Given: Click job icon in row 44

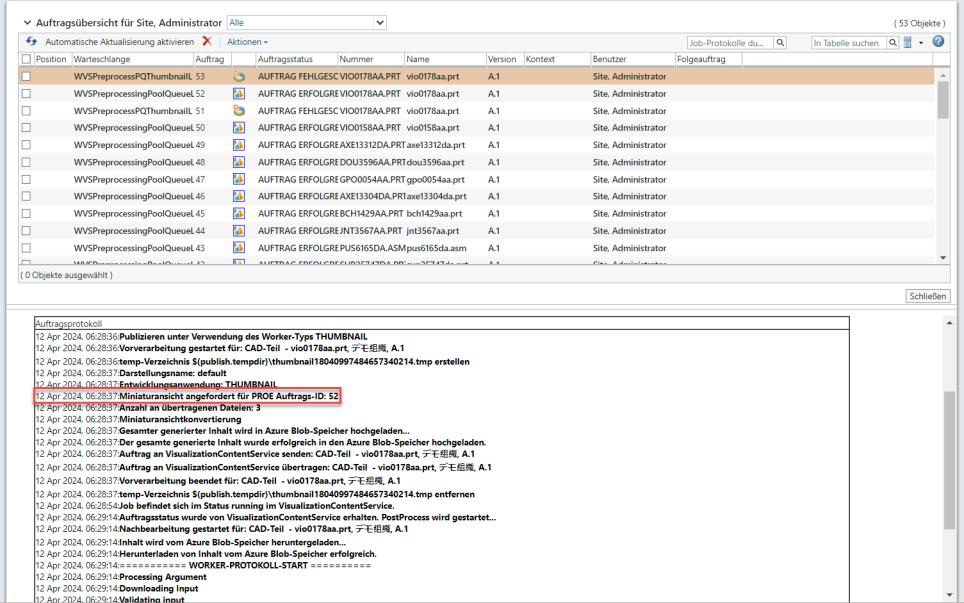Looking at the screenshot, I should tap(239, 231).
